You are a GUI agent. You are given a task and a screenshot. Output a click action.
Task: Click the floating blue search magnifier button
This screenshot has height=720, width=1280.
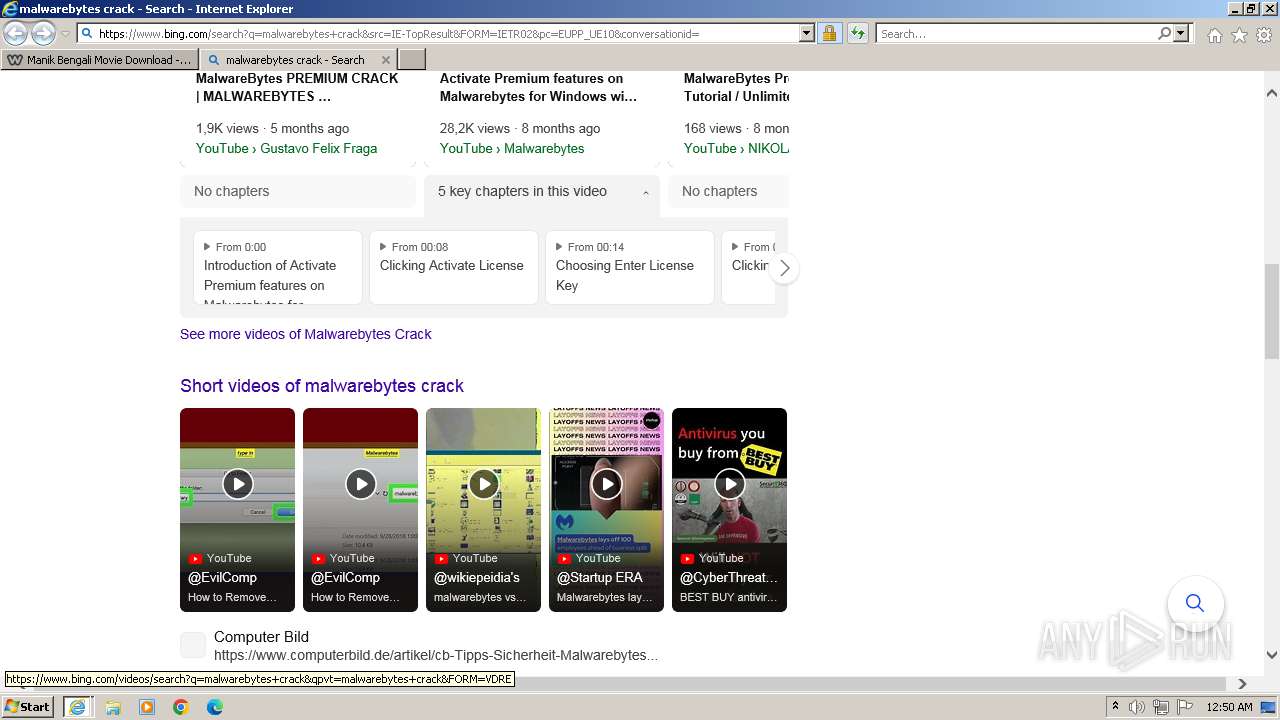[x=1195, y=603]
